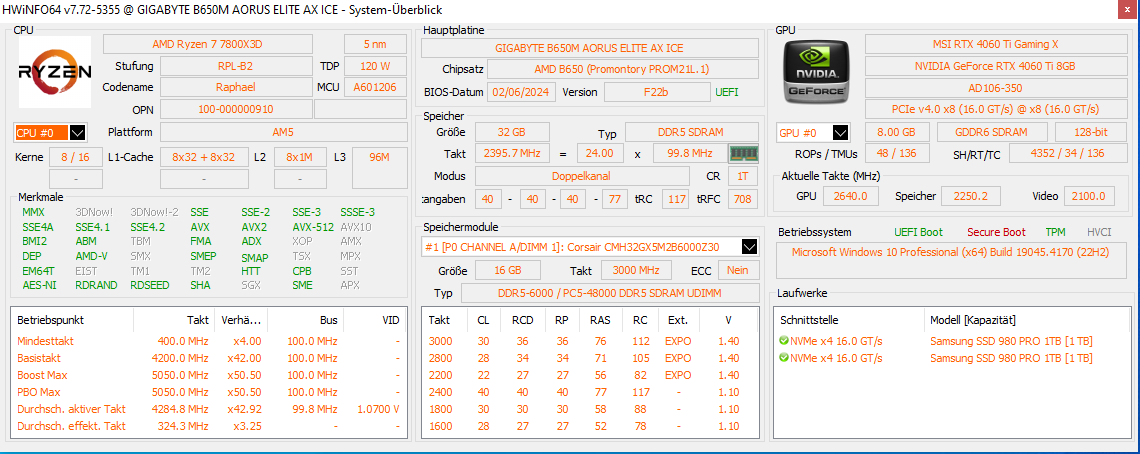Click the Modell [Kapazität] column header
Viewport: 1140px width, 454px height.
pos(973,319)
